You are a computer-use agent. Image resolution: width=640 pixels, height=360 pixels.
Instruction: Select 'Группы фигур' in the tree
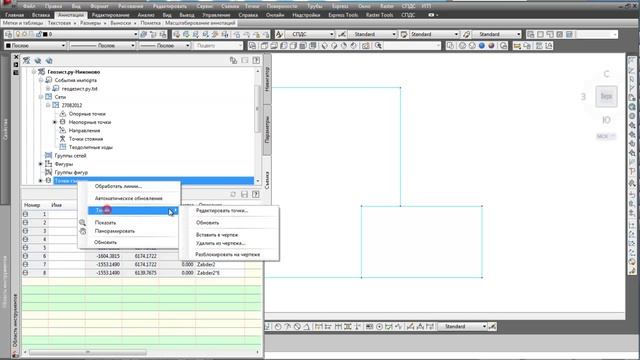point(71,173)
